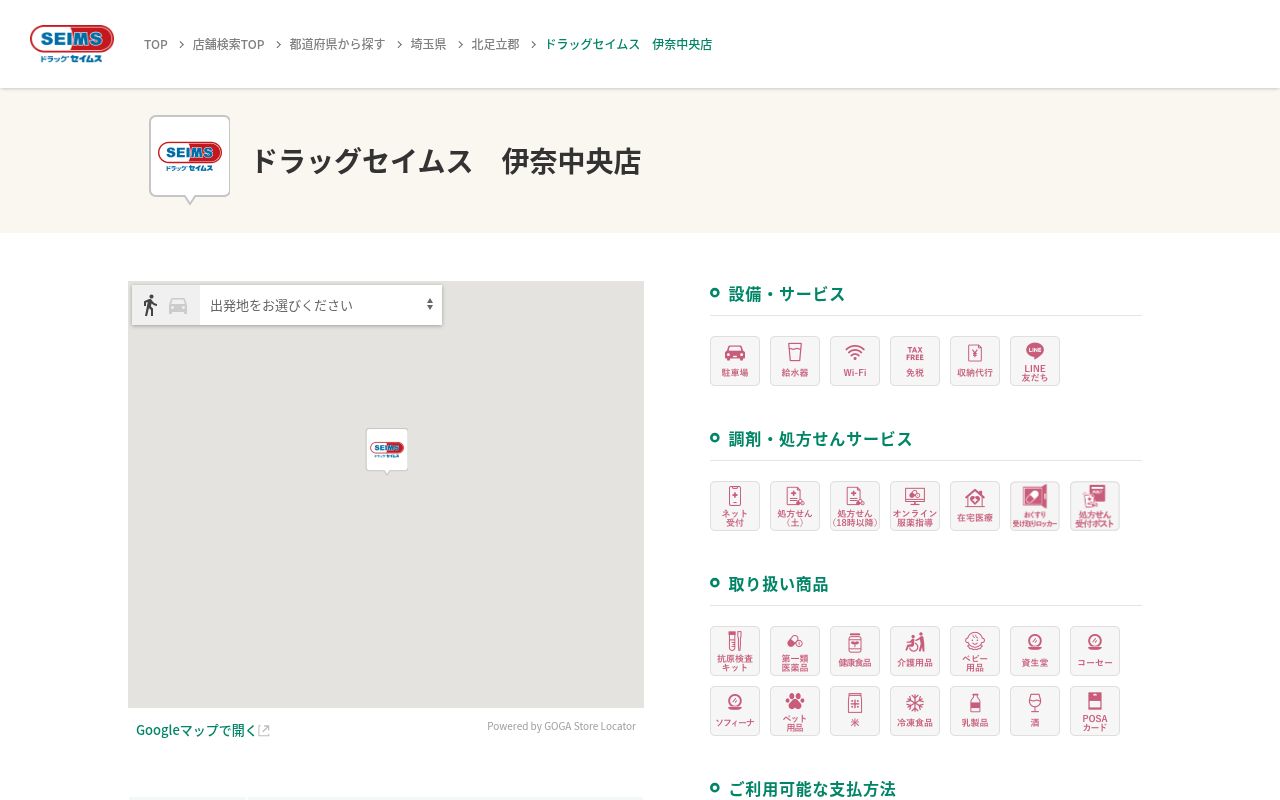
Task: Click the 健康食品 health food icon
Action: (x=855, y=651)
